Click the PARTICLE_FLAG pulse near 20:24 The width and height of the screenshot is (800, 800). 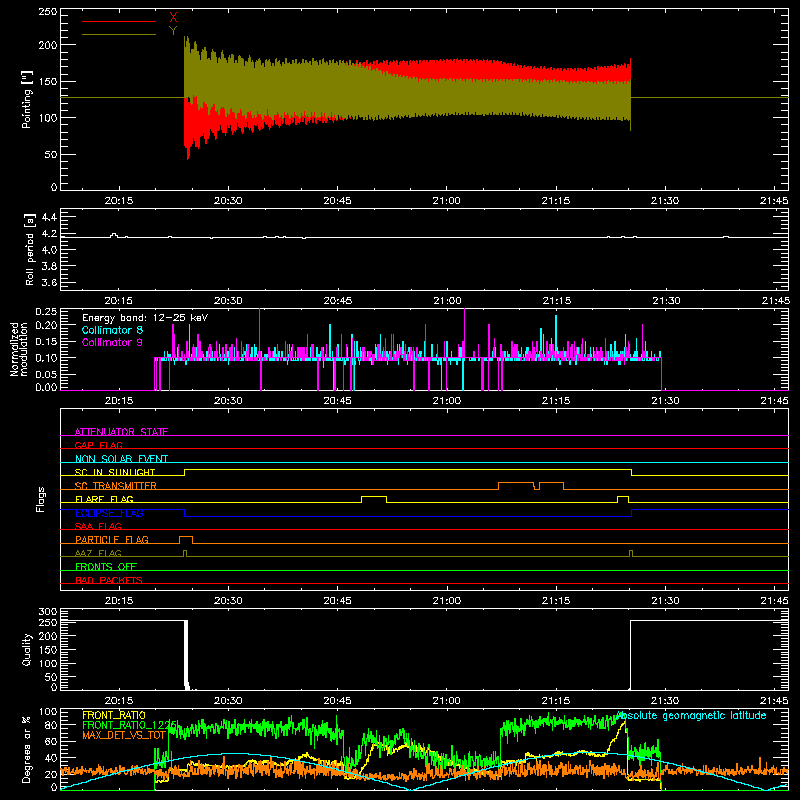tap(186, 540)
